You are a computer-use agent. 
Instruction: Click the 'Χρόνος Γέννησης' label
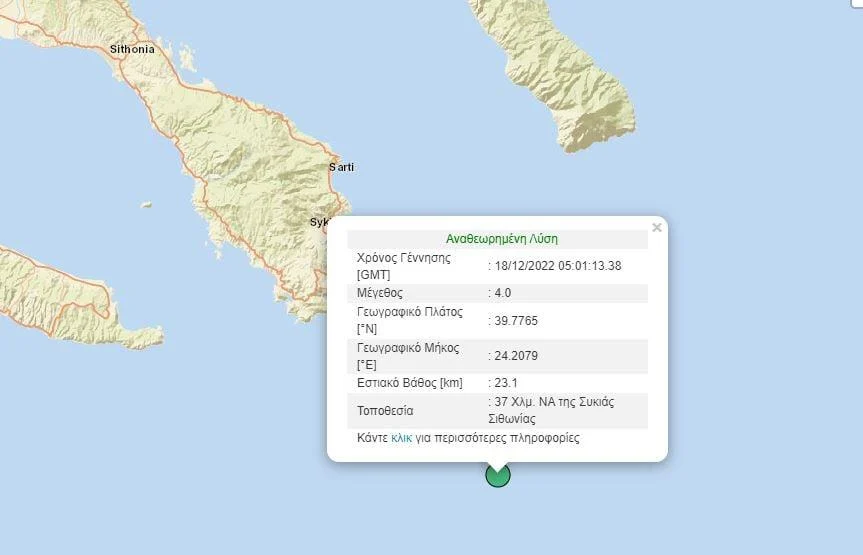pyautogui.click(x=404, y=258)
